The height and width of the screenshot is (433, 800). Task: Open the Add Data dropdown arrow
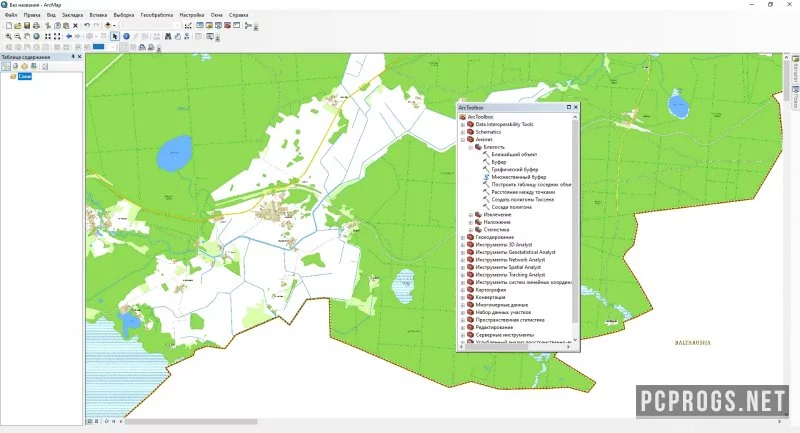pos(114,26)
